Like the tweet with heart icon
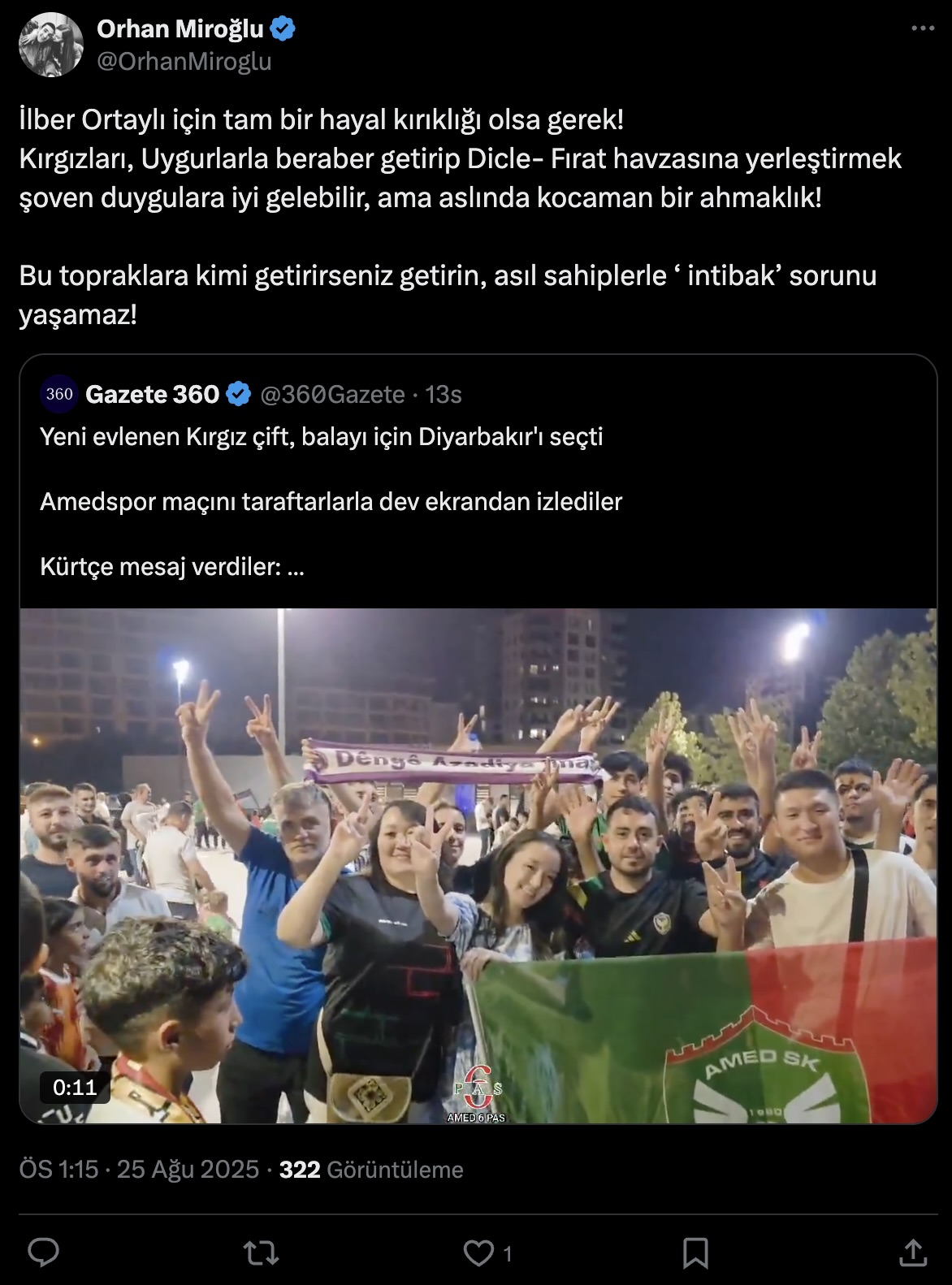This screenshot has height=1285, width=952. pos(479,1253)
